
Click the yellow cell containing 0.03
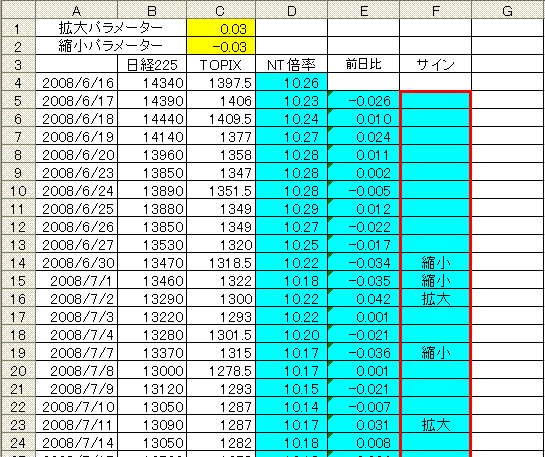pyautogui.click(x=221, y=28)
